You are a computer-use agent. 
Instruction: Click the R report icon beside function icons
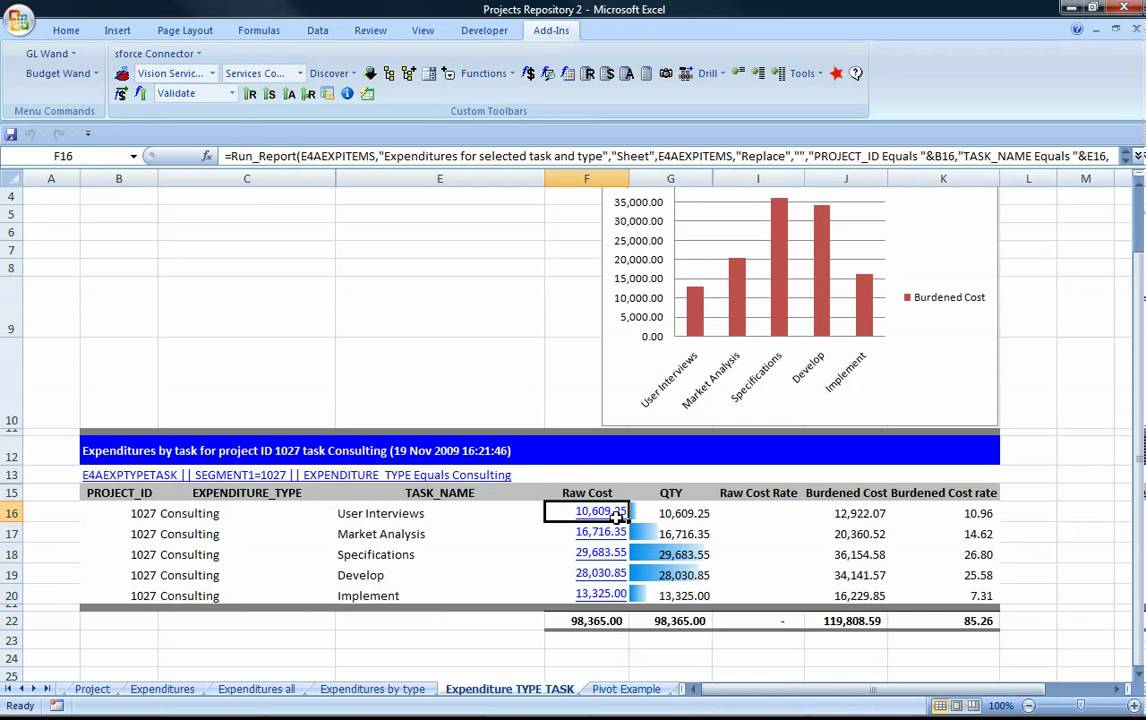pos(588,73)
